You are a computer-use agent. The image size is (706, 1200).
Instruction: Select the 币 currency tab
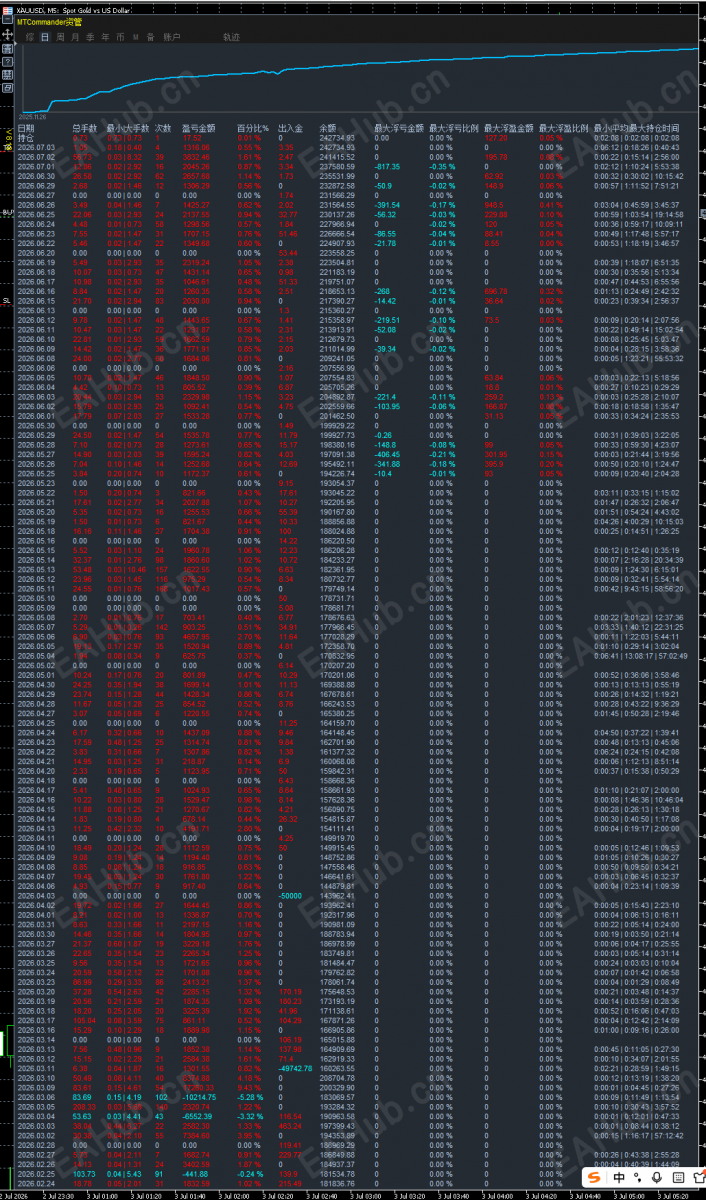coord(120,36)
